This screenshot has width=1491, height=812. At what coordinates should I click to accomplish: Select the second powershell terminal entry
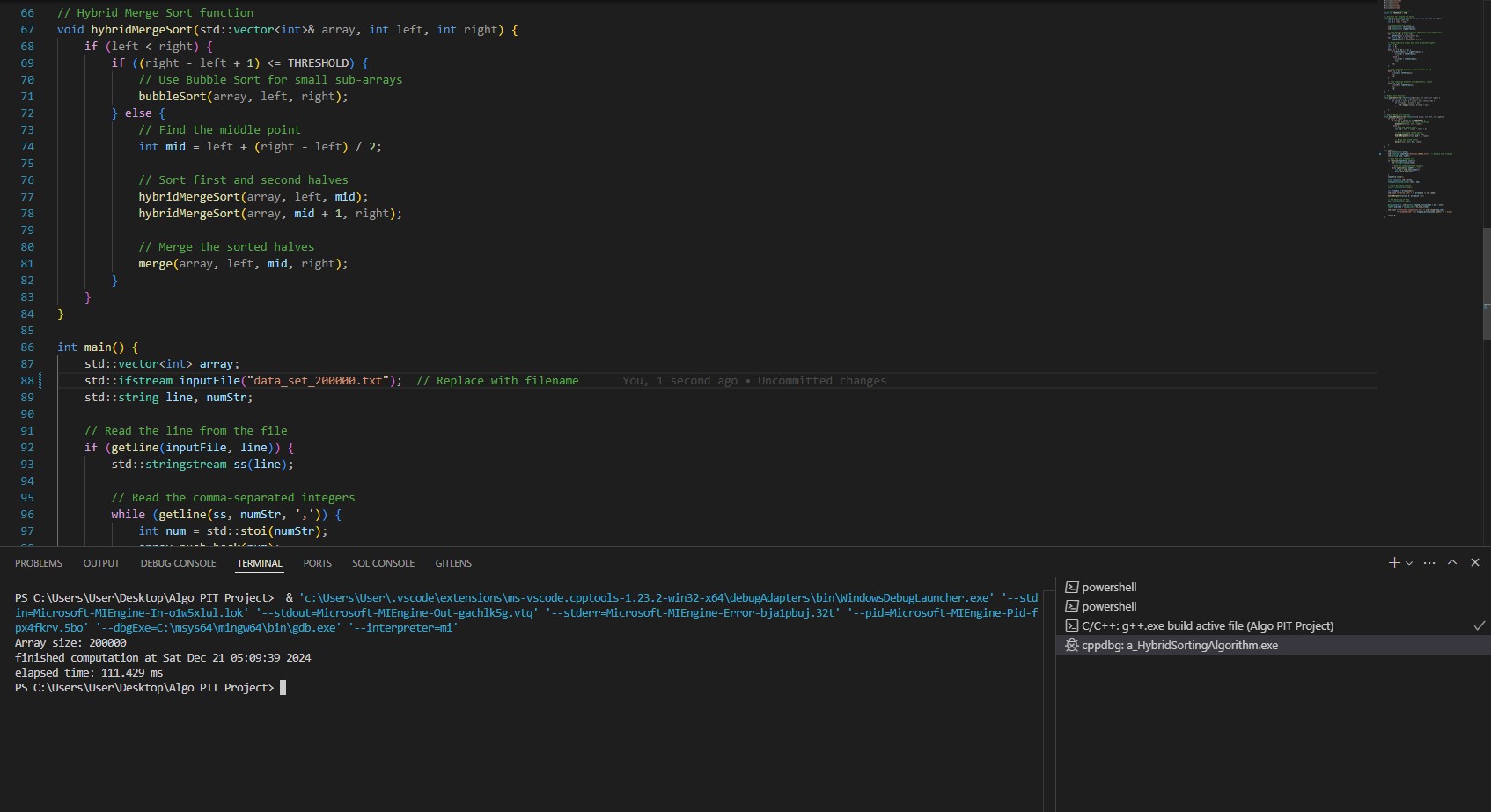1109,607
